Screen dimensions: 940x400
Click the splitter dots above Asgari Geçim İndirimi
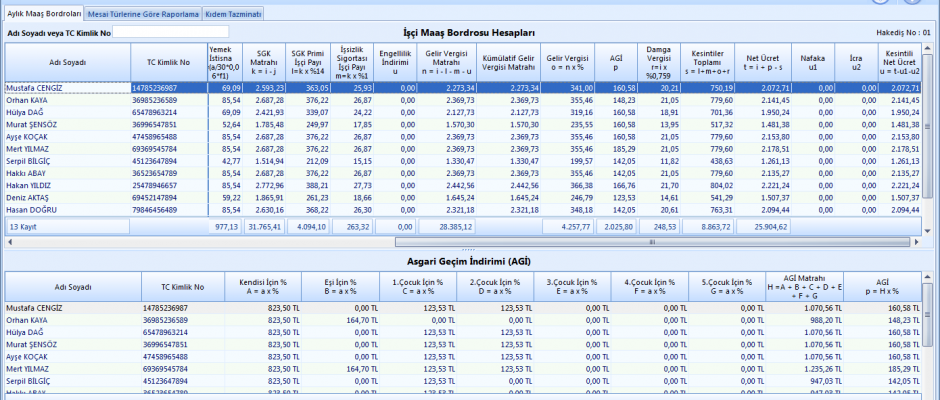tap(468, 251)
